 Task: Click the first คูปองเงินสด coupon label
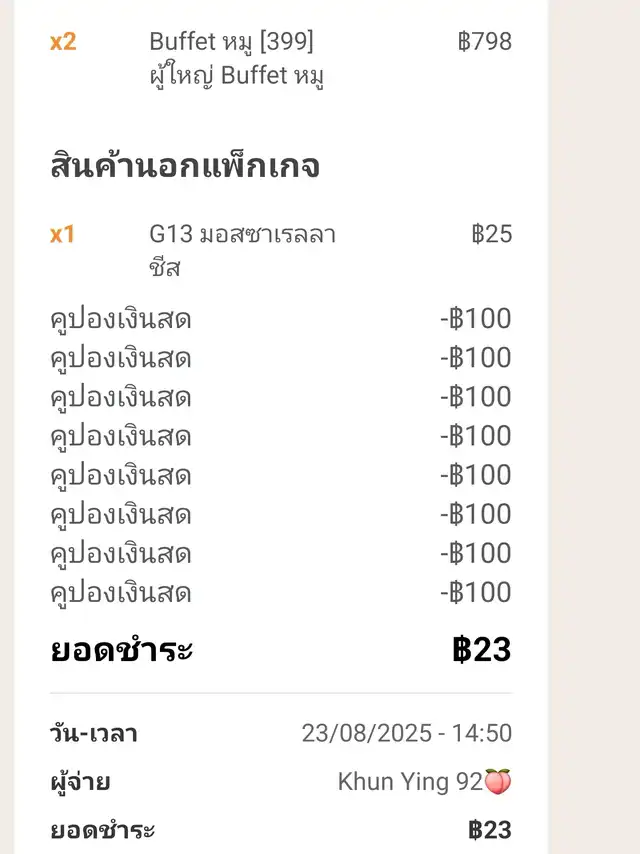pos(120,320)
